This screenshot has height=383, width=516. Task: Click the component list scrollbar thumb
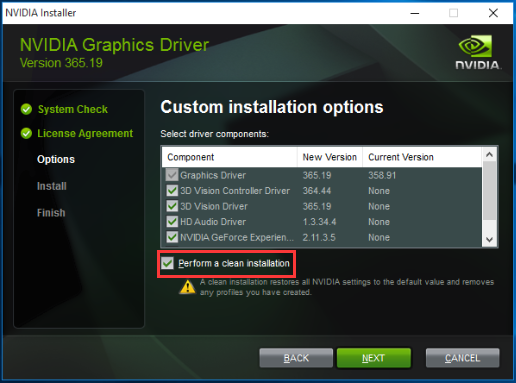(x=489, y=191)
